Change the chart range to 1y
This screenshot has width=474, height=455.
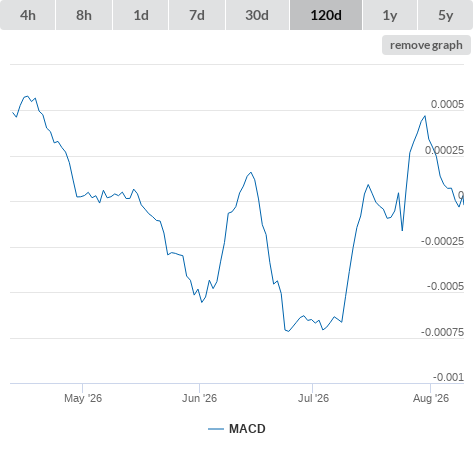pyautogui.click(x=390, y=15)
